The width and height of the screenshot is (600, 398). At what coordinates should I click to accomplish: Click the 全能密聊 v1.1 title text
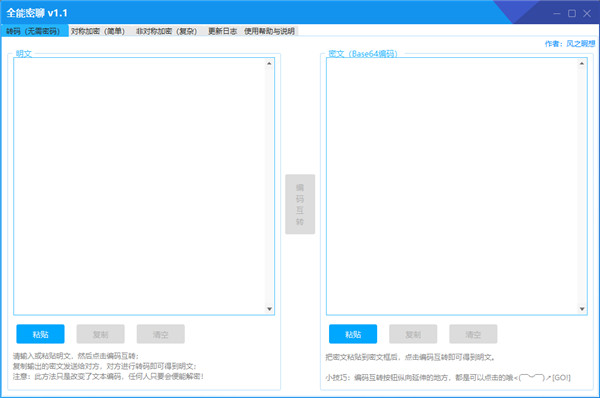click(x=37, y=13)
